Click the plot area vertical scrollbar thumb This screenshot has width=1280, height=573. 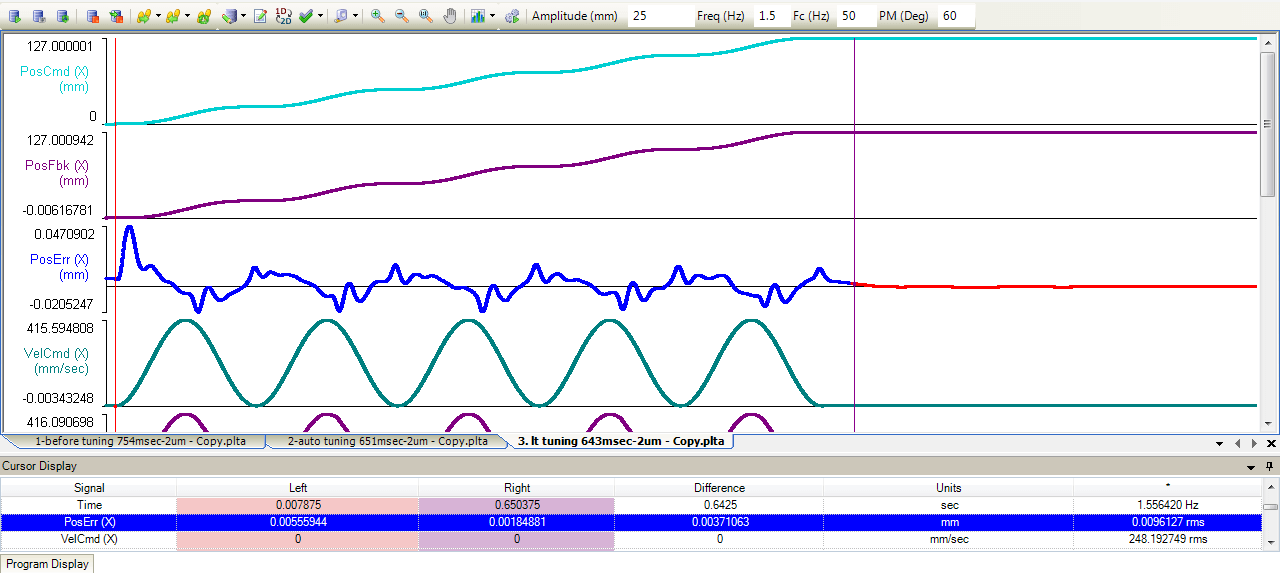pos(1268,125)
